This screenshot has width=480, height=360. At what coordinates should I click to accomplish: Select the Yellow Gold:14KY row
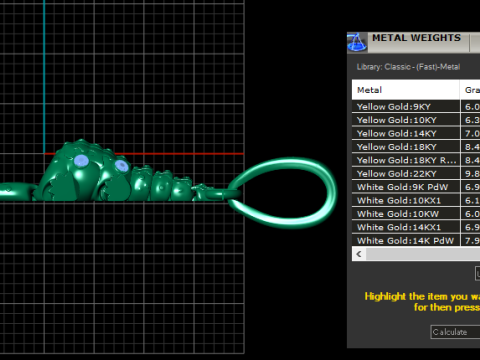(416, 133)
